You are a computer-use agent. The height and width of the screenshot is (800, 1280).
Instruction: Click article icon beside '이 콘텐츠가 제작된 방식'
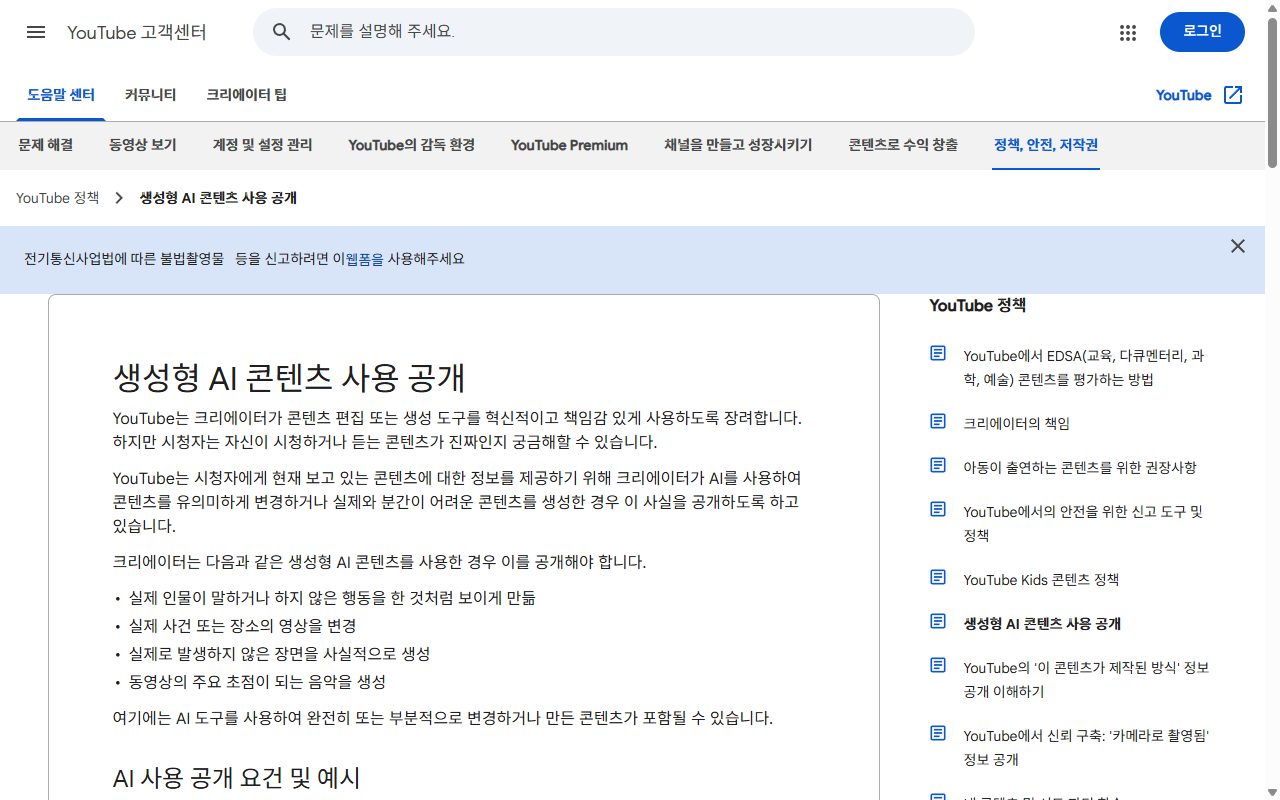click(x=938, y=665)
